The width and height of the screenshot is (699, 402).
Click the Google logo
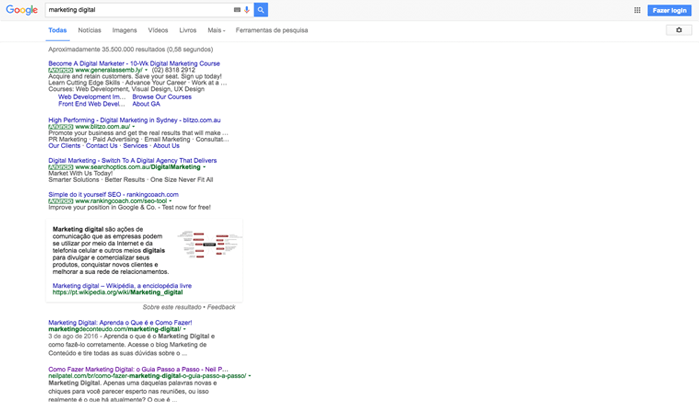pyautogui.click(x=21, y=10)
